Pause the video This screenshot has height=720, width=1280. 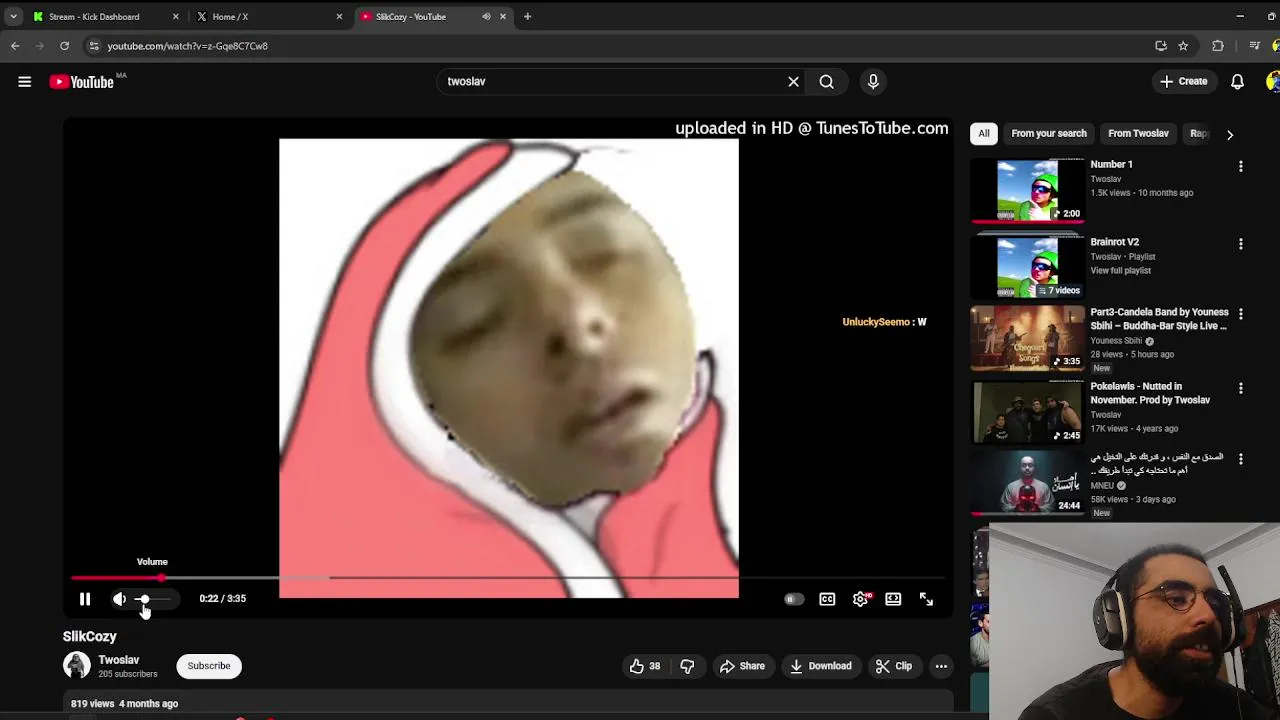(85, 599)
